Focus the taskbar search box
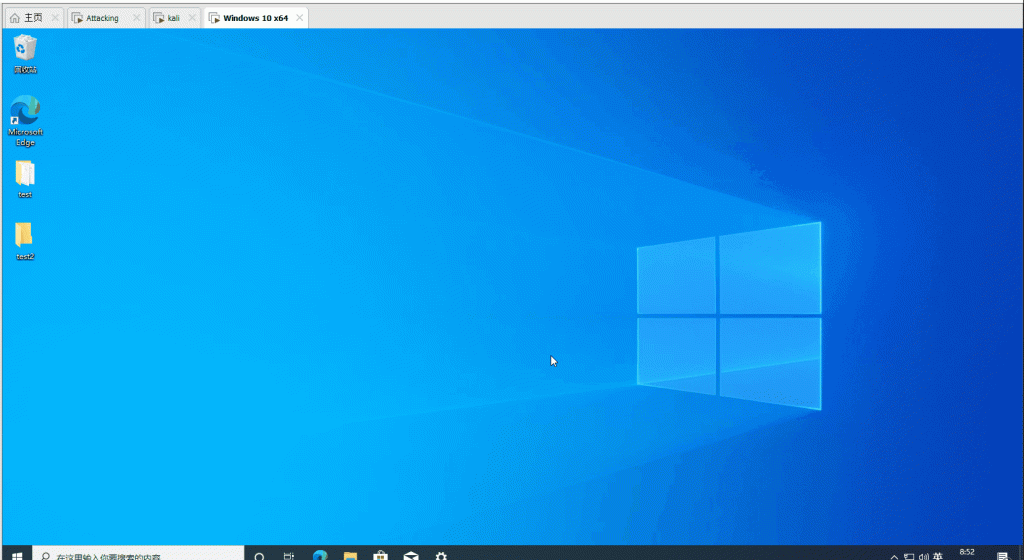This screenshot has height=560, width=1024. click(138, 555)
